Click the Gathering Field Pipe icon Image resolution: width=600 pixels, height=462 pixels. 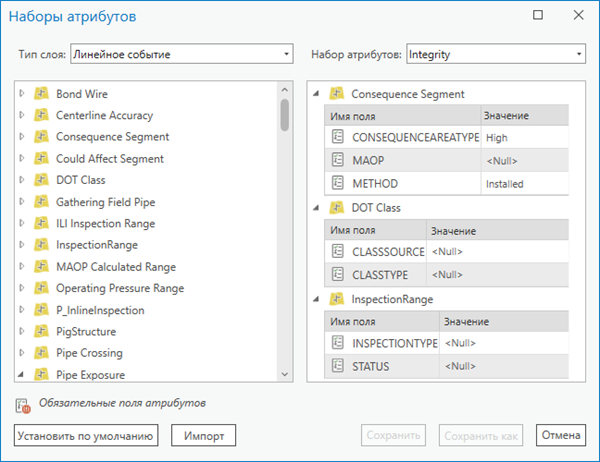coord(42,202)
